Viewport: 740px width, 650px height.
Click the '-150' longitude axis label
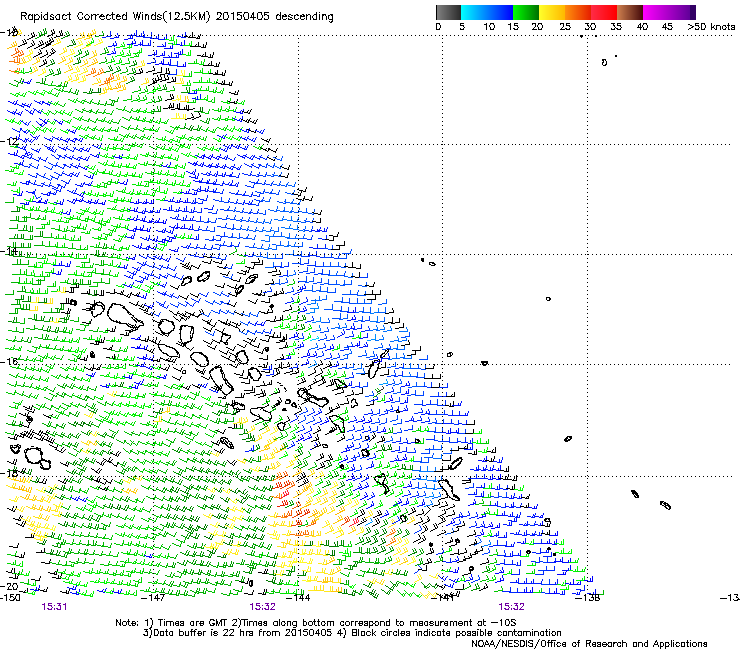(x=10, y=598)
